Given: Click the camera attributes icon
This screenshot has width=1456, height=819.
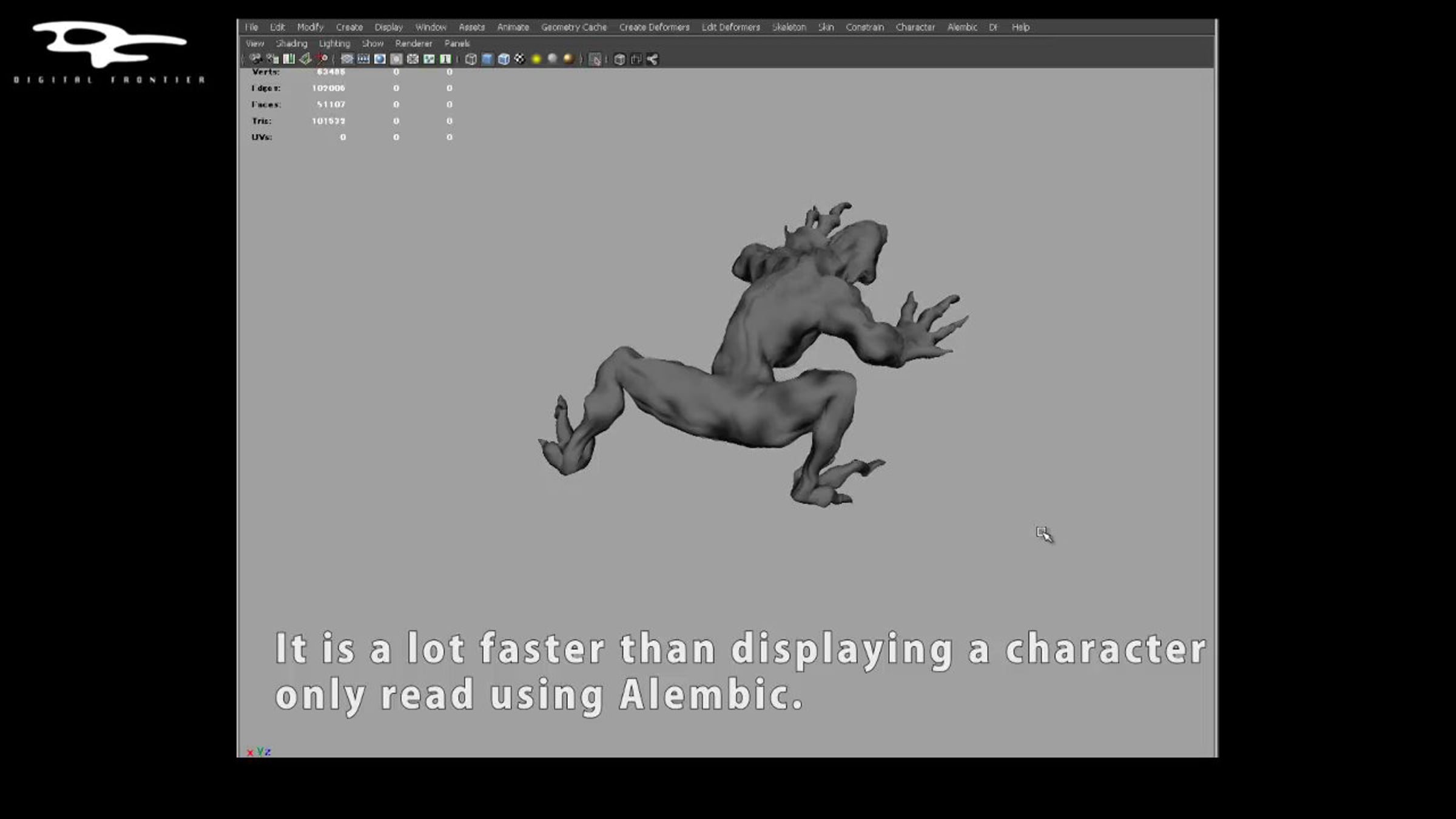Looking at the screenshot, I should (x=272, y=59).
